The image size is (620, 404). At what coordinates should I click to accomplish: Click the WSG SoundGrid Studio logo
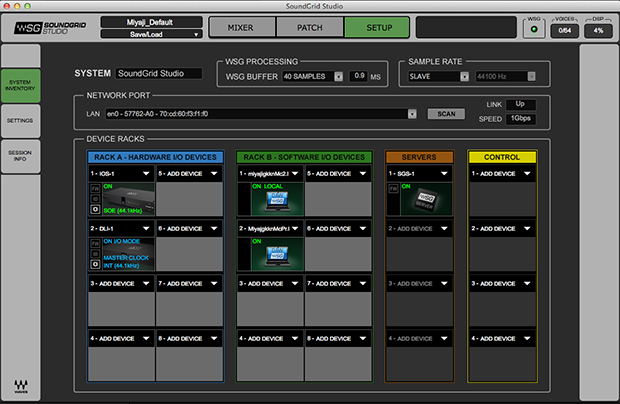pyautogui.click(x=50, y=28)
